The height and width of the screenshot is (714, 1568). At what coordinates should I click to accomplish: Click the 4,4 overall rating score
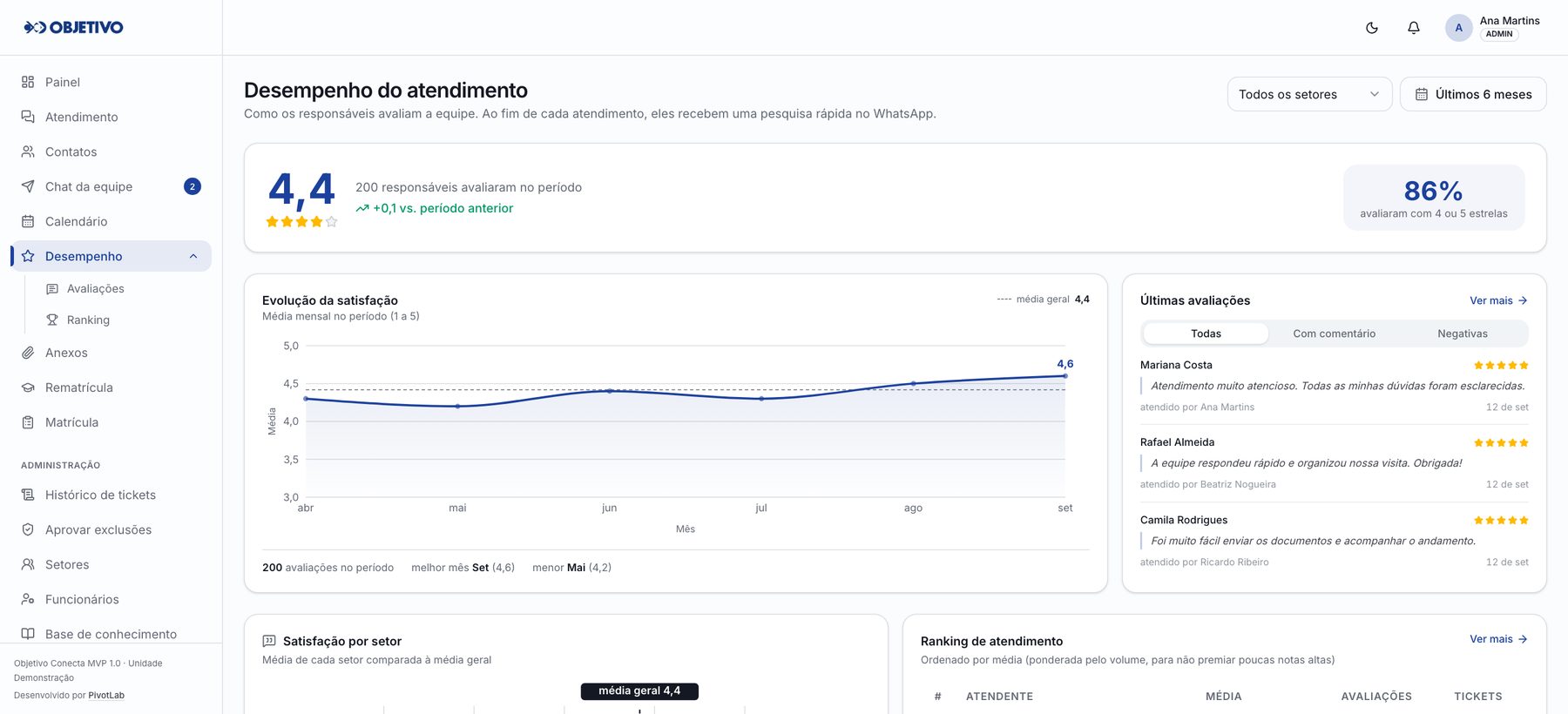(x=301, y=190)
